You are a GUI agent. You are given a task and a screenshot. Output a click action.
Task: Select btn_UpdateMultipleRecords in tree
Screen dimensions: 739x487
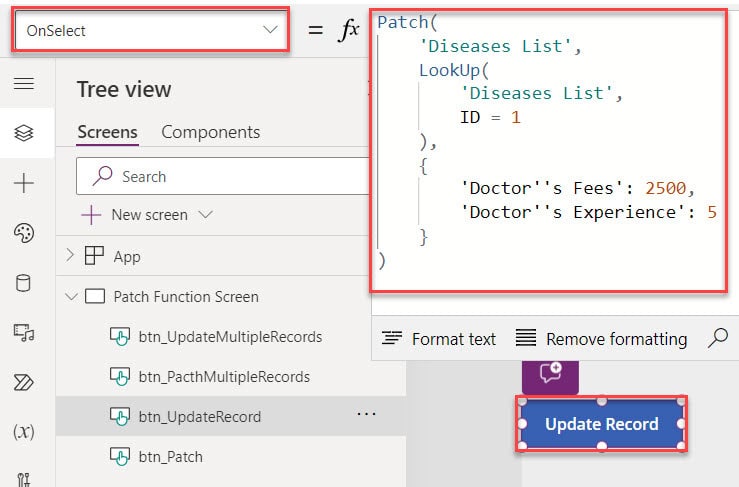pyautogui.click(x=230, y=337)
